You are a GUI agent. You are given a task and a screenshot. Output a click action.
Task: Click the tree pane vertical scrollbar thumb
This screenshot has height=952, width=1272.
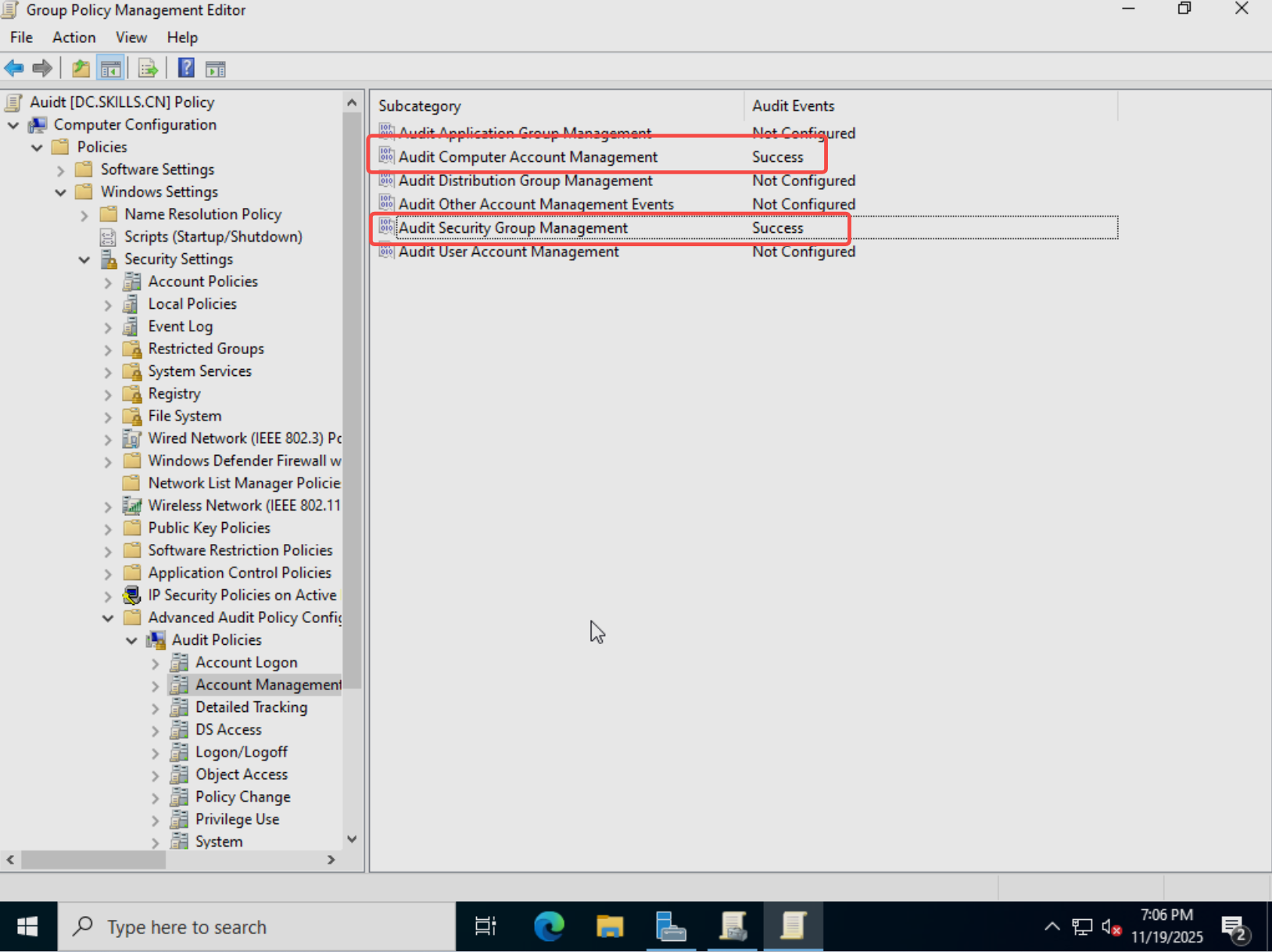pyautogui.click(x=352, y=400)
